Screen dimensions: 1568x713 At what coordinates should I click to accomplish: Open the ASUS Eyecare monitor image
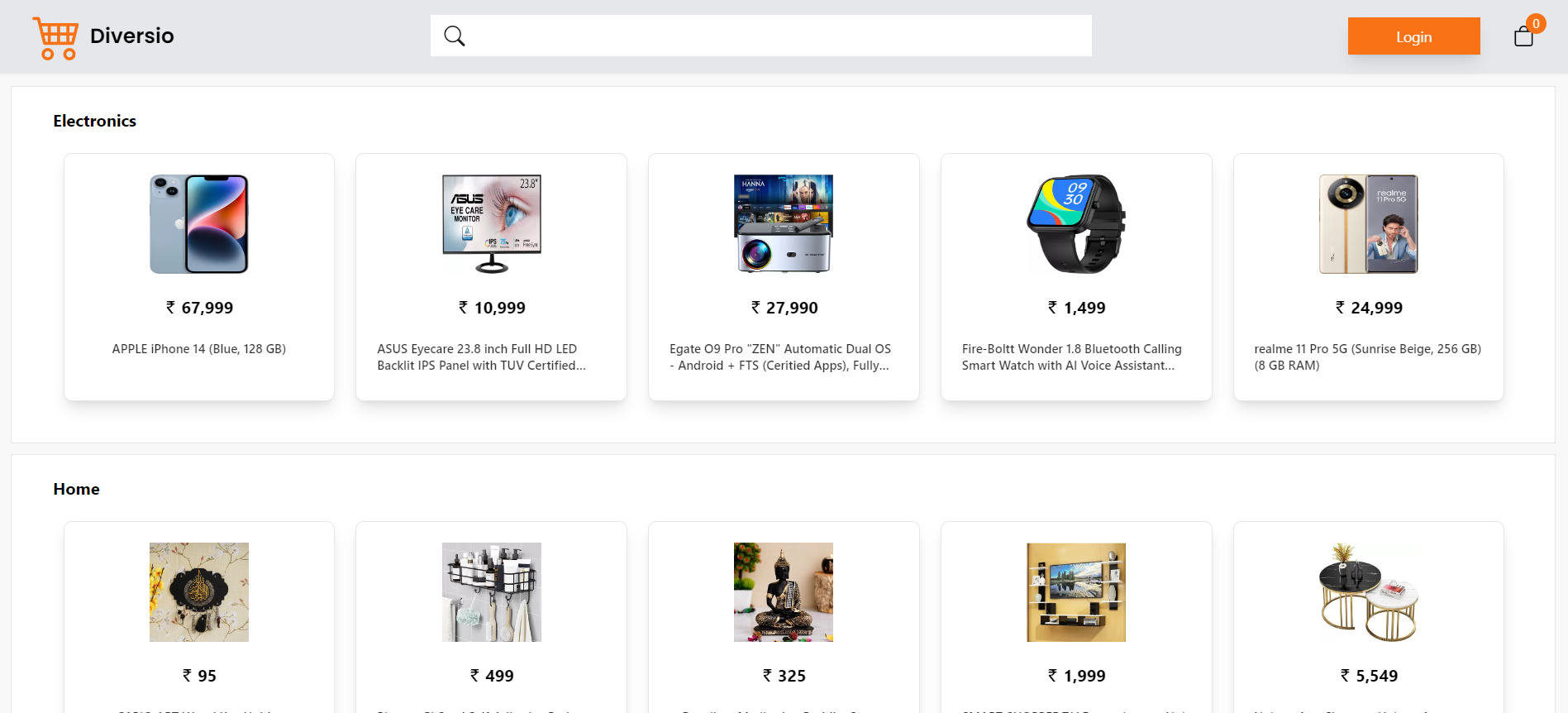[492, 224]
